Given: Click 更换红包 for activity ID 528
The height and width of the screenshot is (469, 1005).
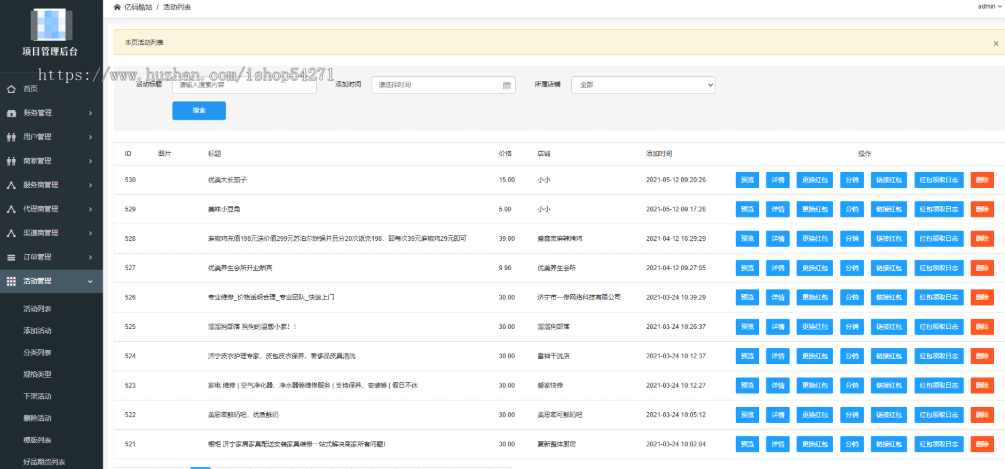Looking at the screenshot, I should [x=815, y=238].
